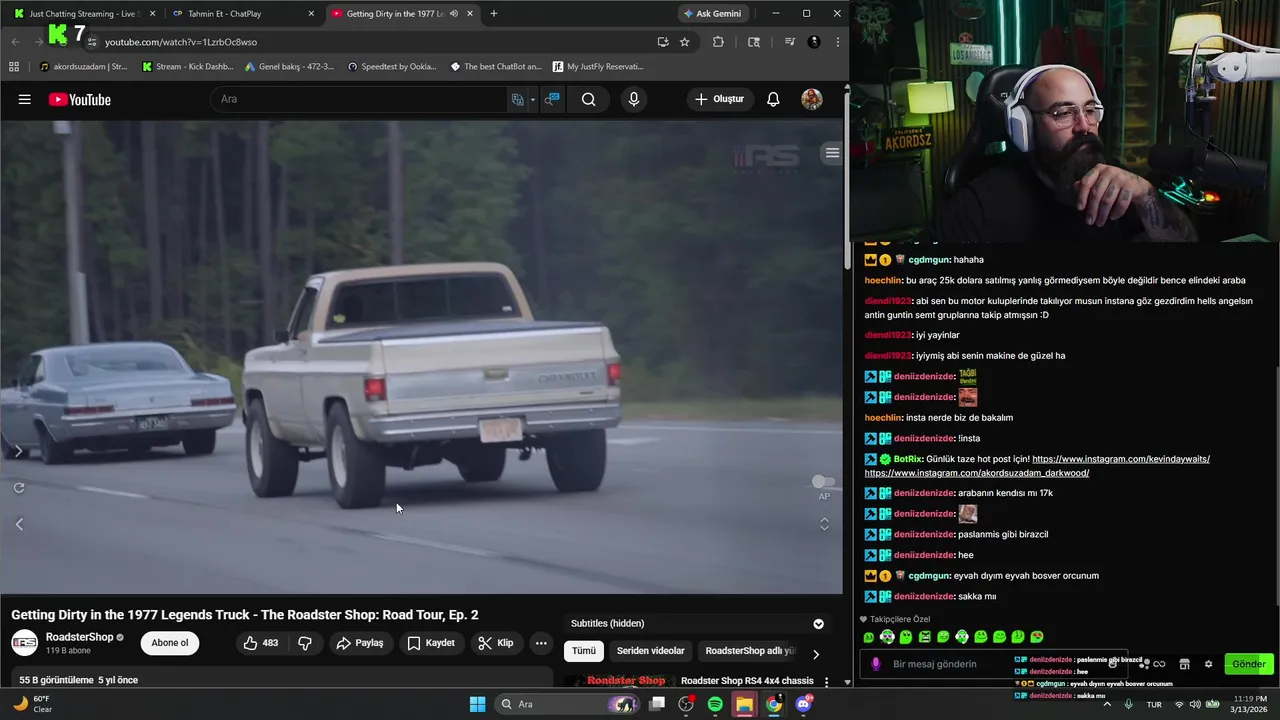1280x720 pixels.
Task: Open options for Roadster Shop RS4 video
Action: click(x=826, y=682)
